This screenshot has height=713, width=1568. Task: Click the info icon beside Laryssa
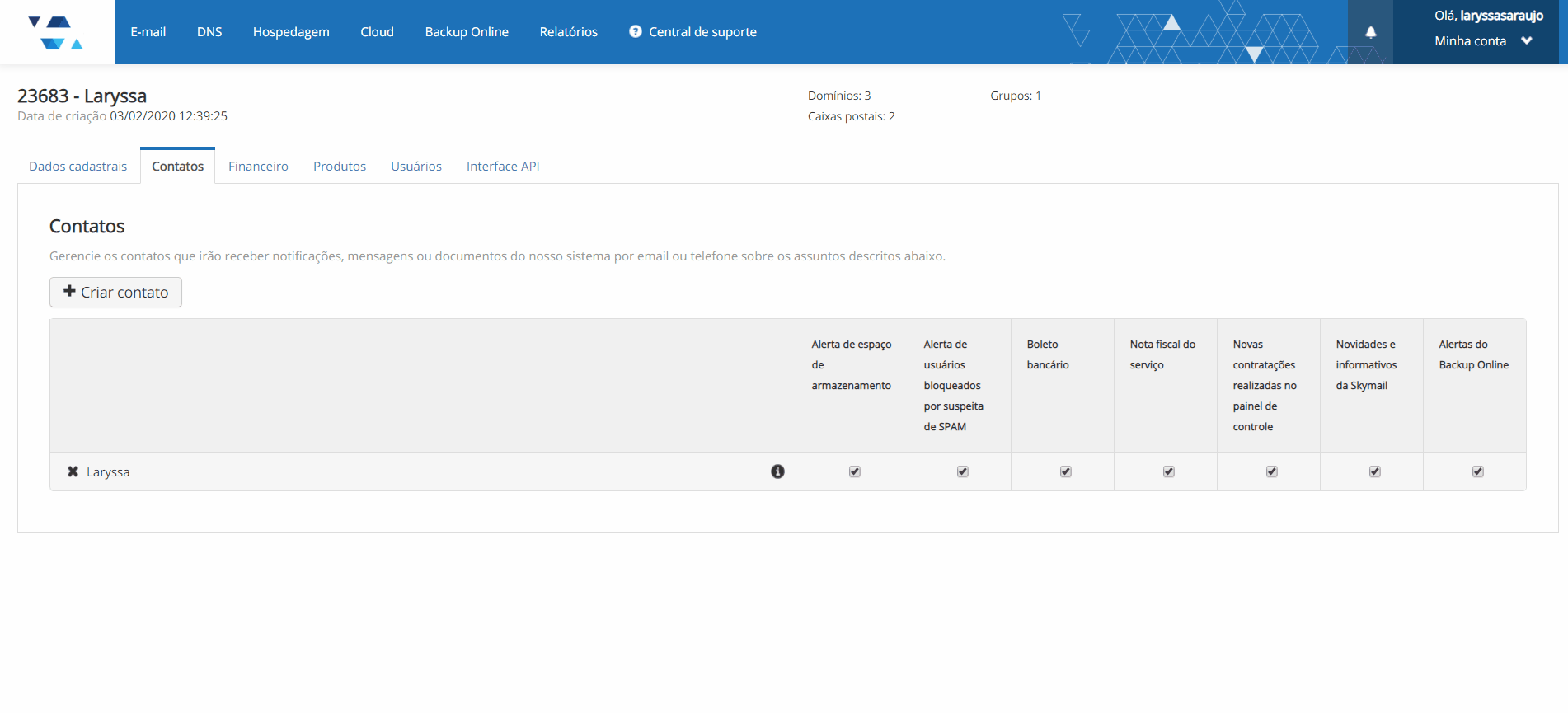click(x=777, y=471)
